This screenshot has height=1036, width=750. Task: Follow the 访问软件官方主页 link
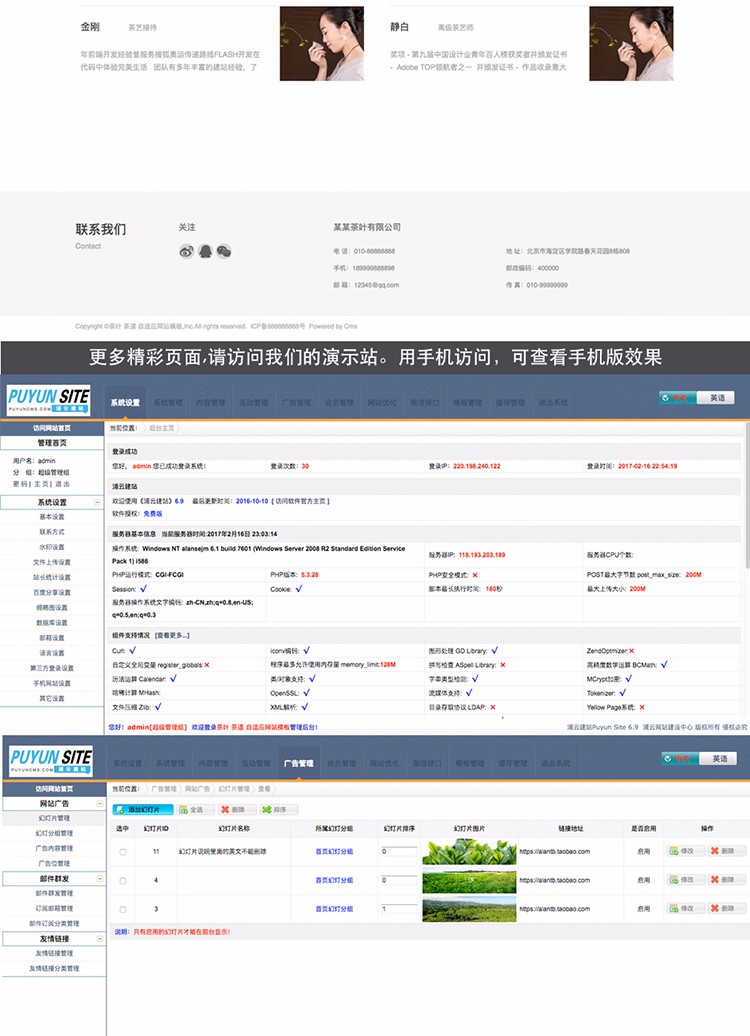[301, 501]
